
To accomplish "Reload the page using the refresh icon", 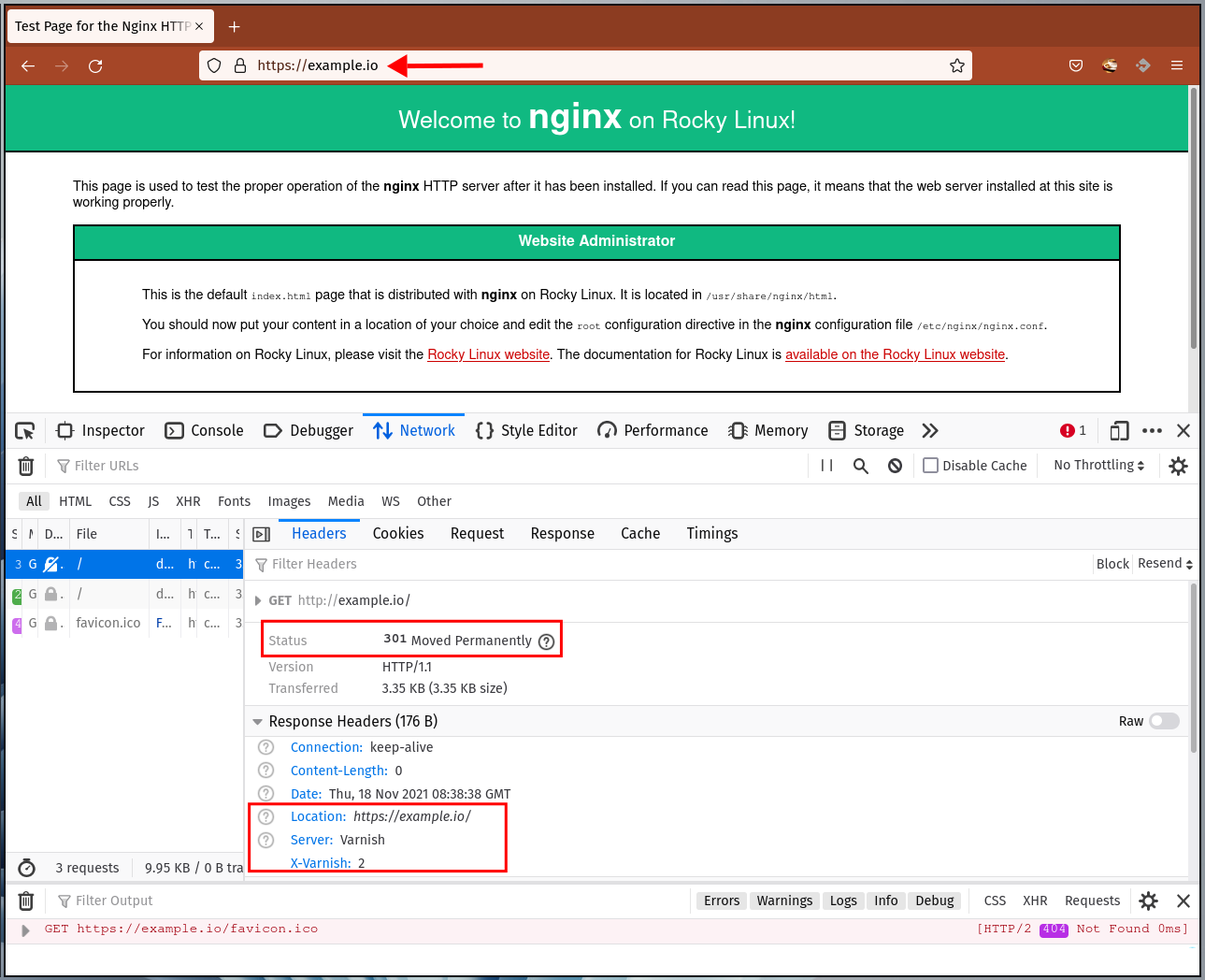I will (95, 65).
